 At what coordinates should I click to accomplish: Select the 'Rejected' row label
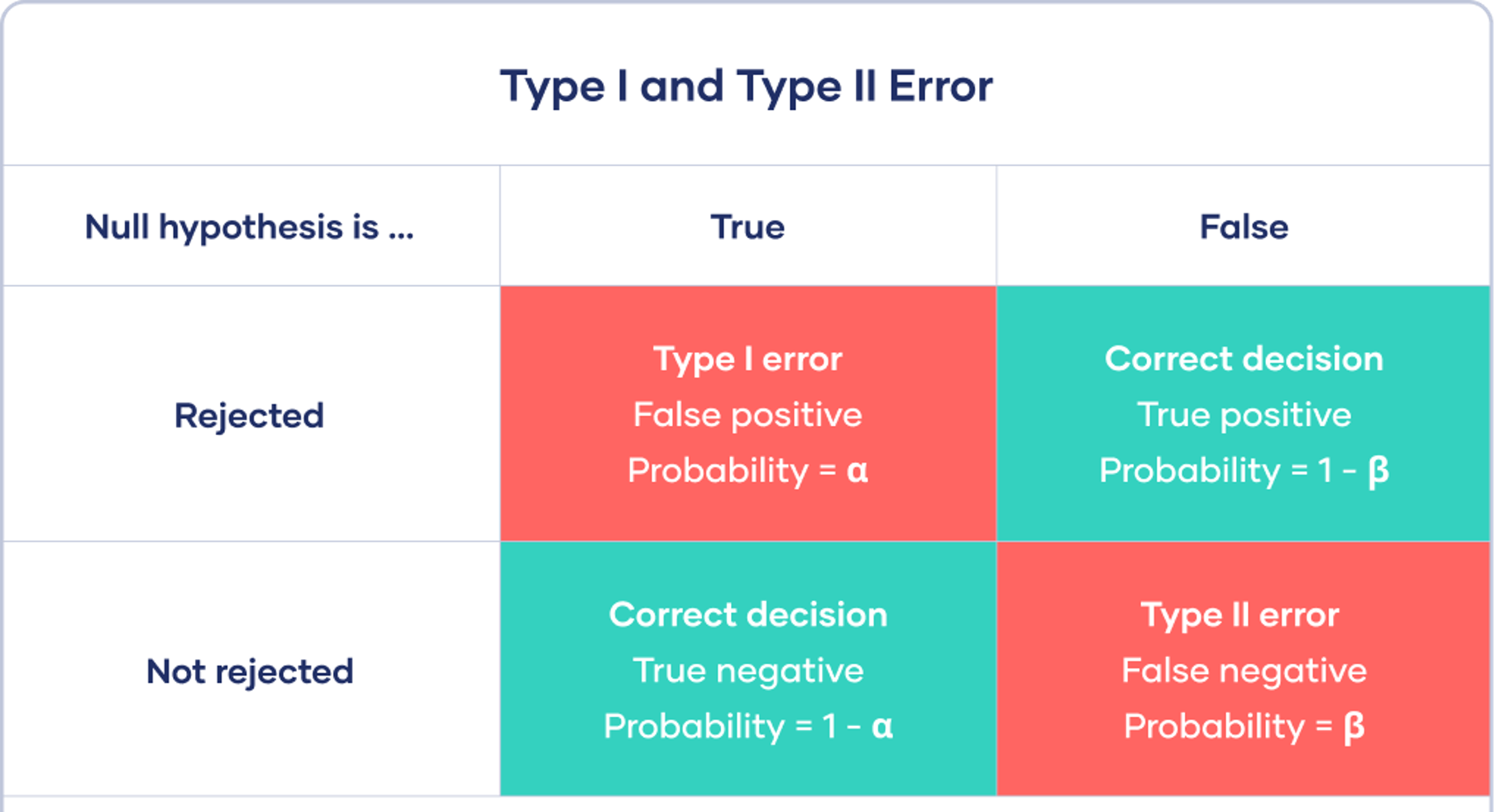pos(249,416)
